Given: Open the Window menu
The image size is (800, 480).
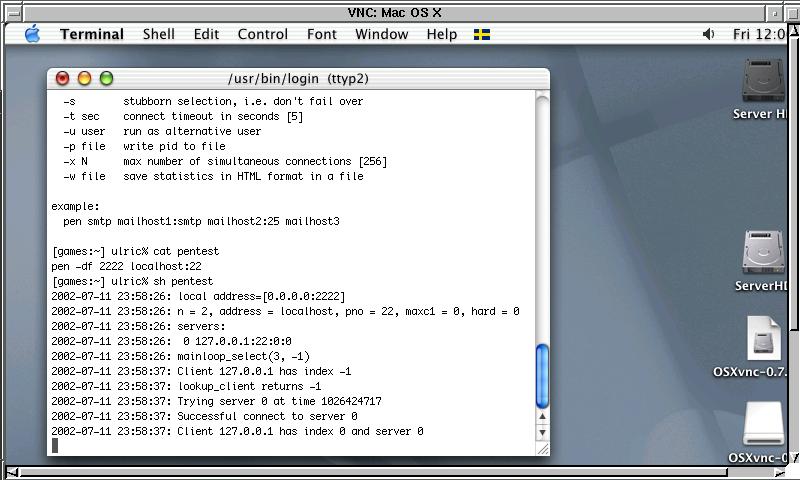Looking at the screenshot, I should [382, 34].
